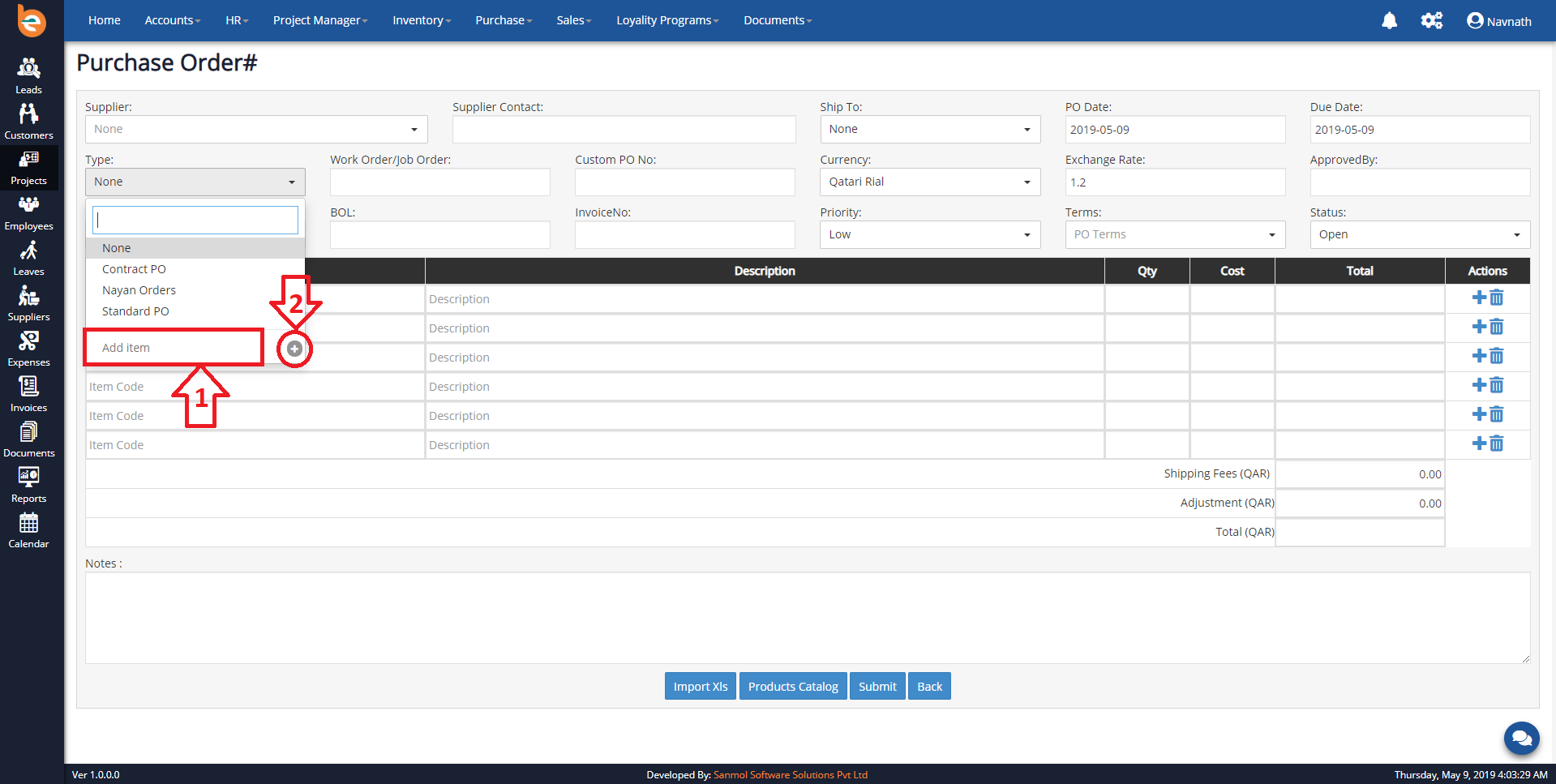Focus the Type dropdown search box
Viewport: 1556px width, 784px height.
(195, 221)
